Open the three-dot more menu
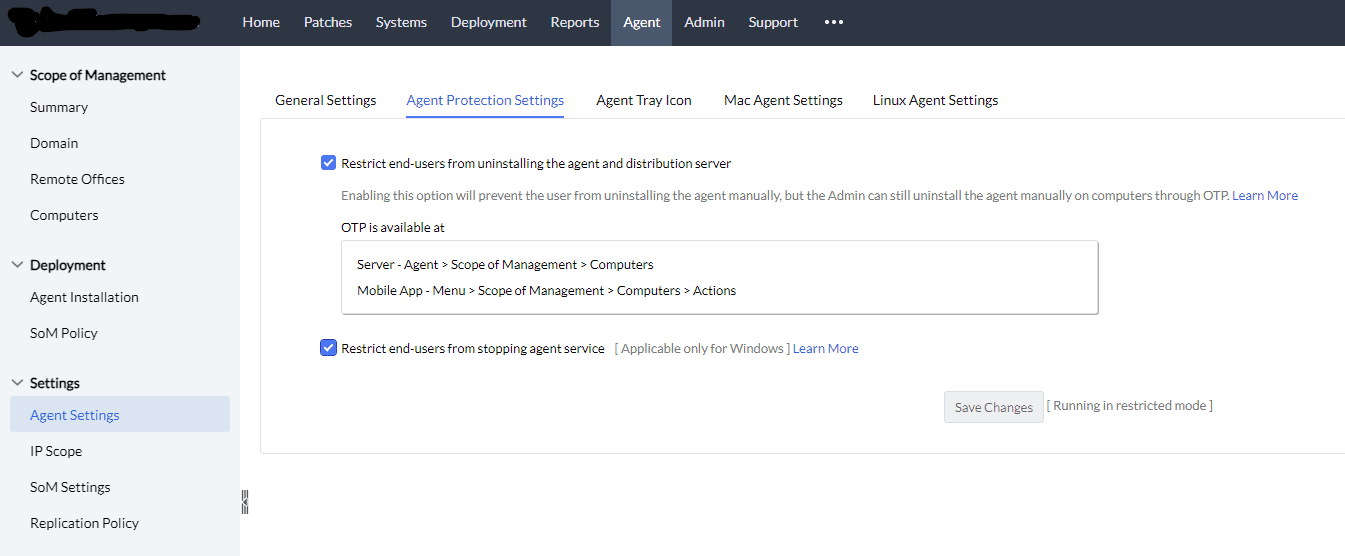 pyautogui.click(x=834, y=22)
